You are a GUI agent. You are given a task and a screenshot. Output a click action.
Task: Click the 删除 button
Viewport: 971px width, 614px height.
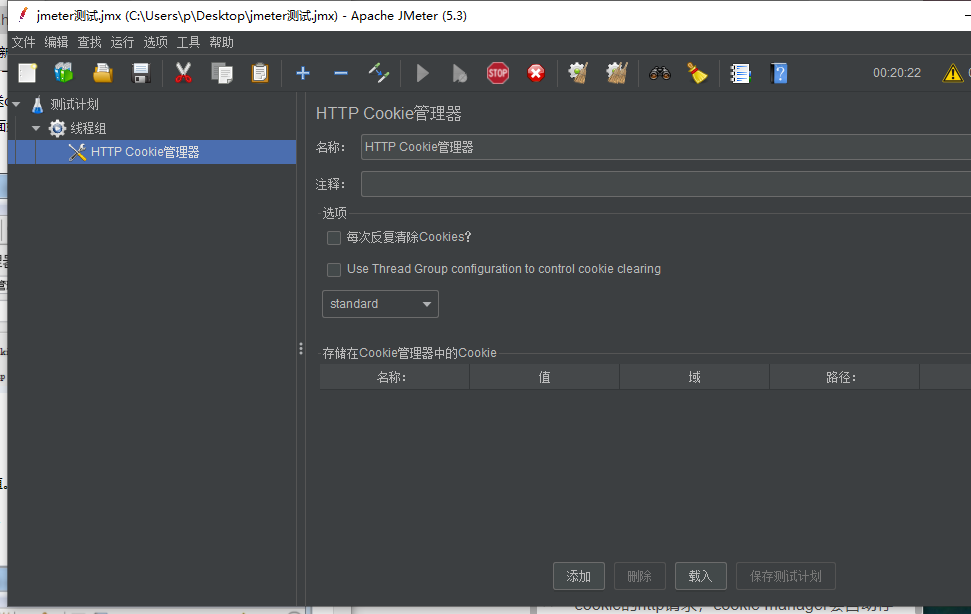click(640, 576)
